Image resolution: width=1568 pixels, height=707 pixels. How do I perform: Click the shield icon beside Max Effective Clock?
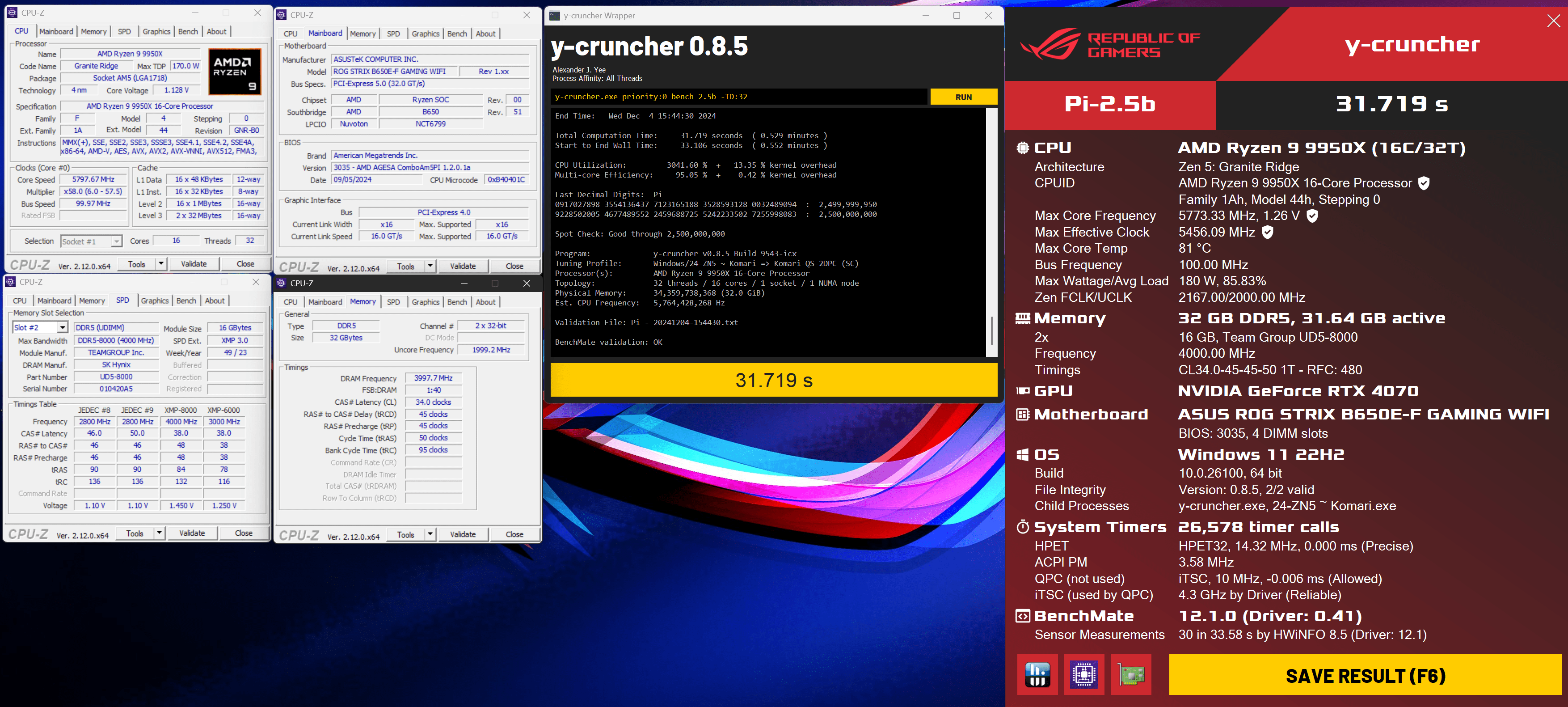[1267, 232]
